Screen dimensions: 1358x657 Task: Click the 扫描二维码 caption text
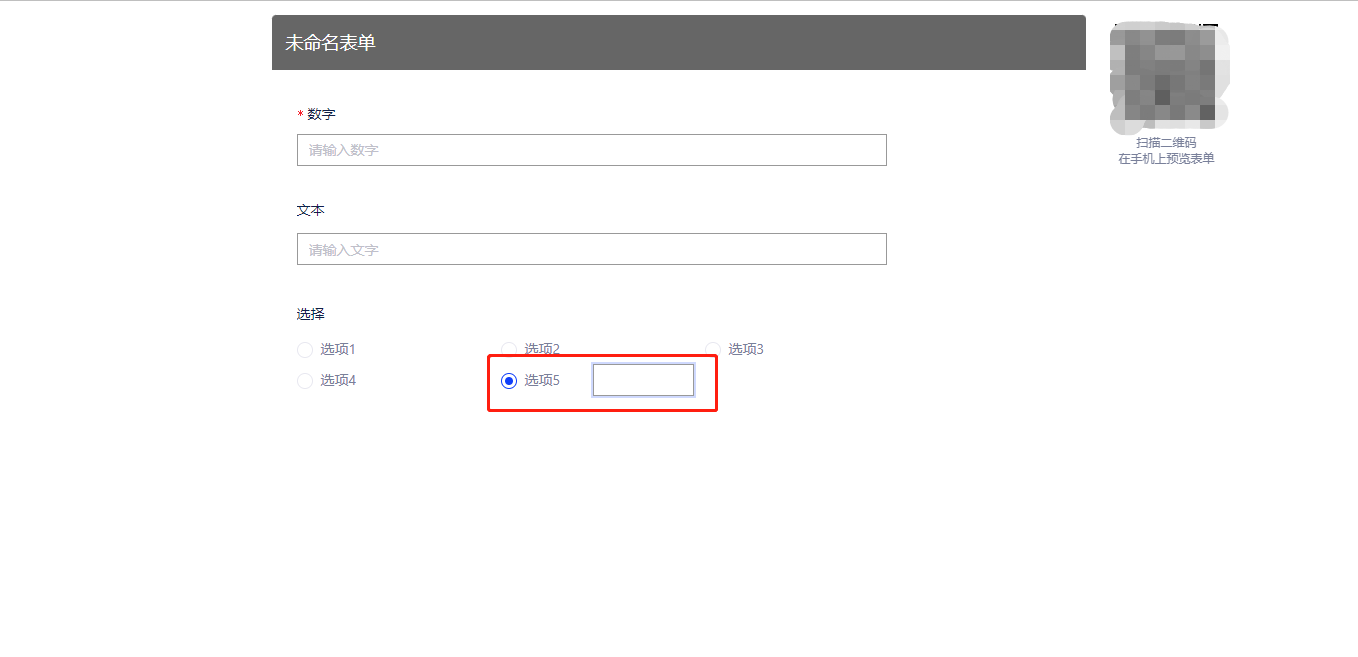(x=1166, y=143)
